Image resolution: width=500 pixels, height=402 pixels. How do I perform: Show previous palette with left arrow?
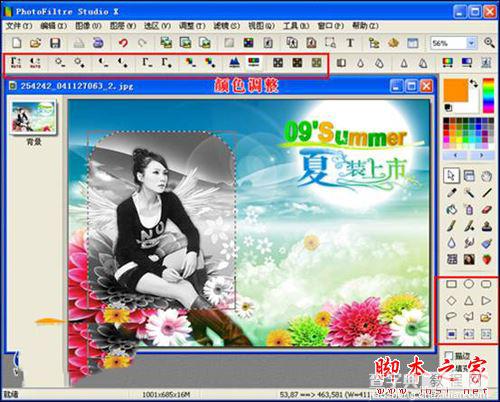coord(455,156)
